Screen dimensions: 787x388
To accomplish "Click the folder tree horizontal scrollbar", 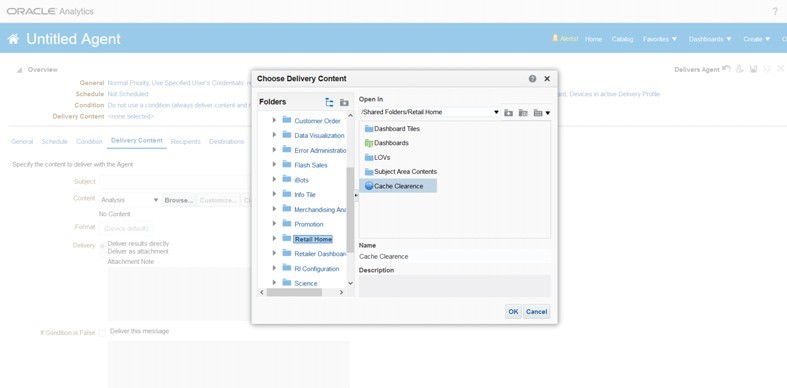I will point(295,292).
